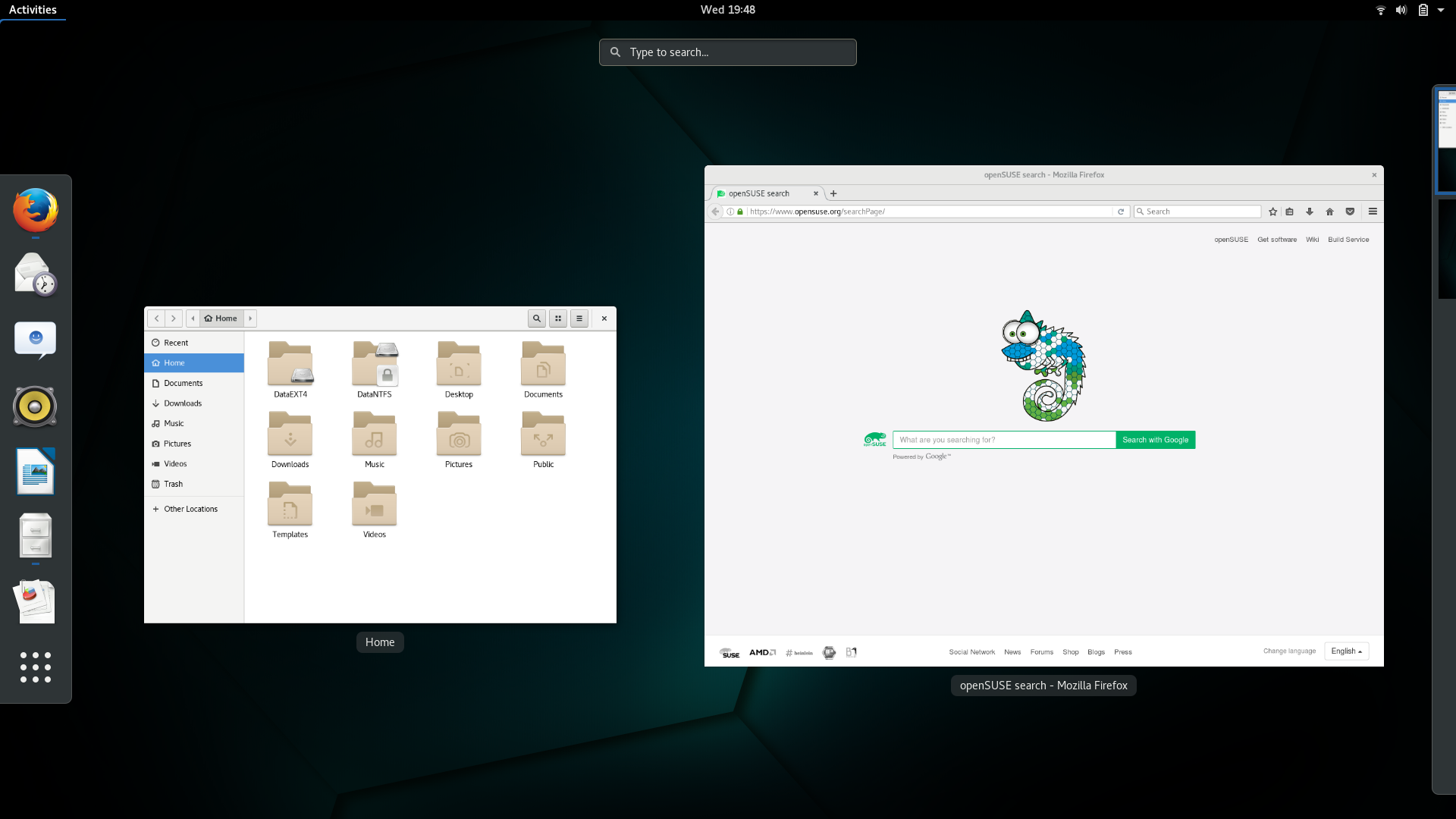Open Files cabinet icon in dock
Screen dimensions: 1456x819
pos(35,535)
